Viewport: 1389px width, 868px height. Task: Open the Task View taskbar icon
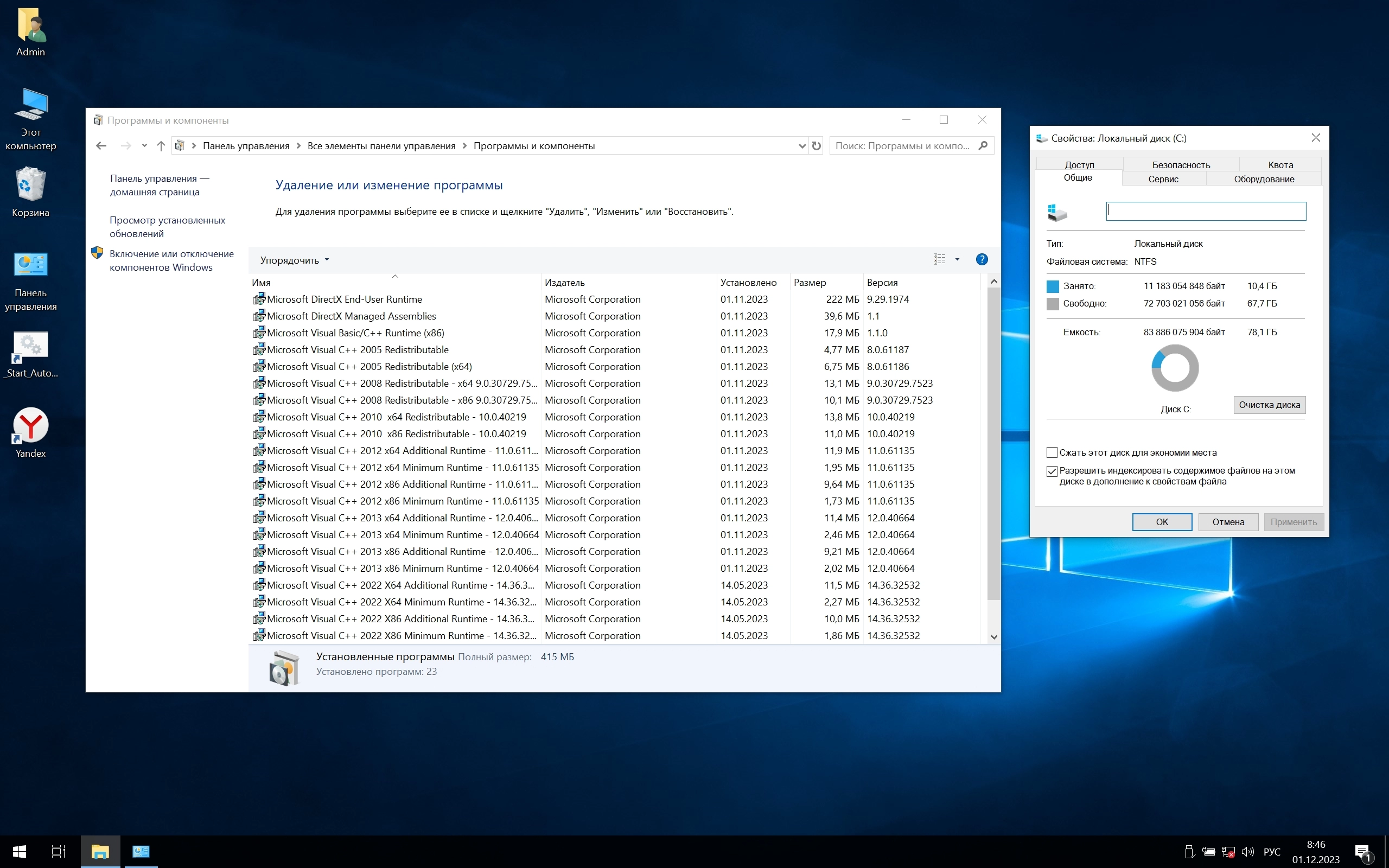click(x=58, y=851)
